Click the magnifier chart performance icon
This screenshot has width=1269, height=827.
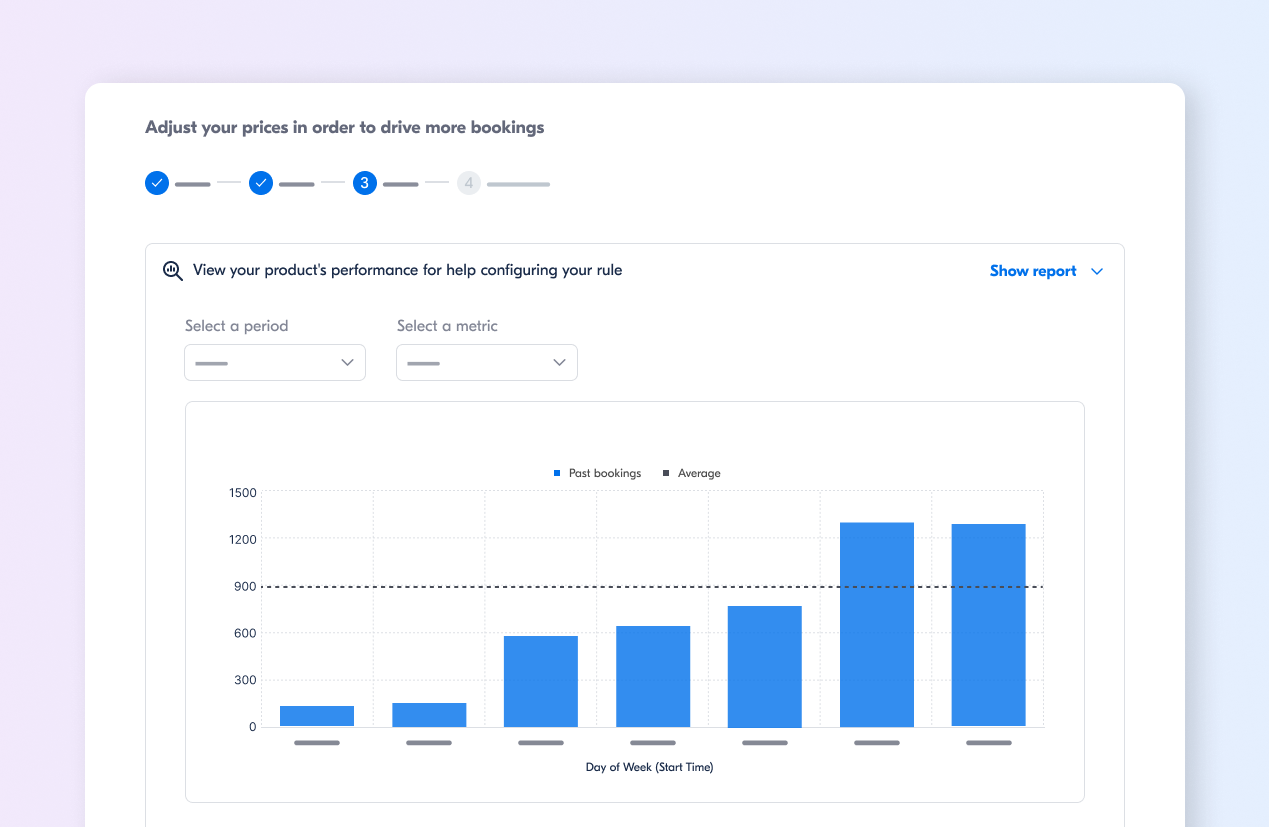click(x=173, y=271)
